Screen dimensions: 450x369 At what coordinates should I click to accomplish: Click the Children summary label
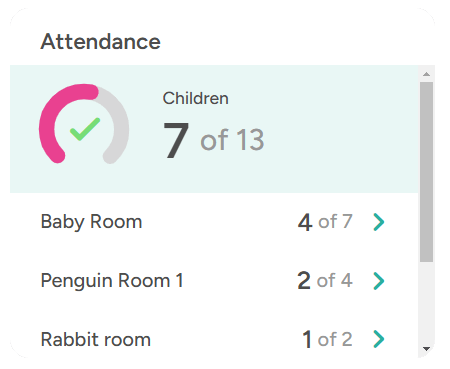(x=196, y=98)
